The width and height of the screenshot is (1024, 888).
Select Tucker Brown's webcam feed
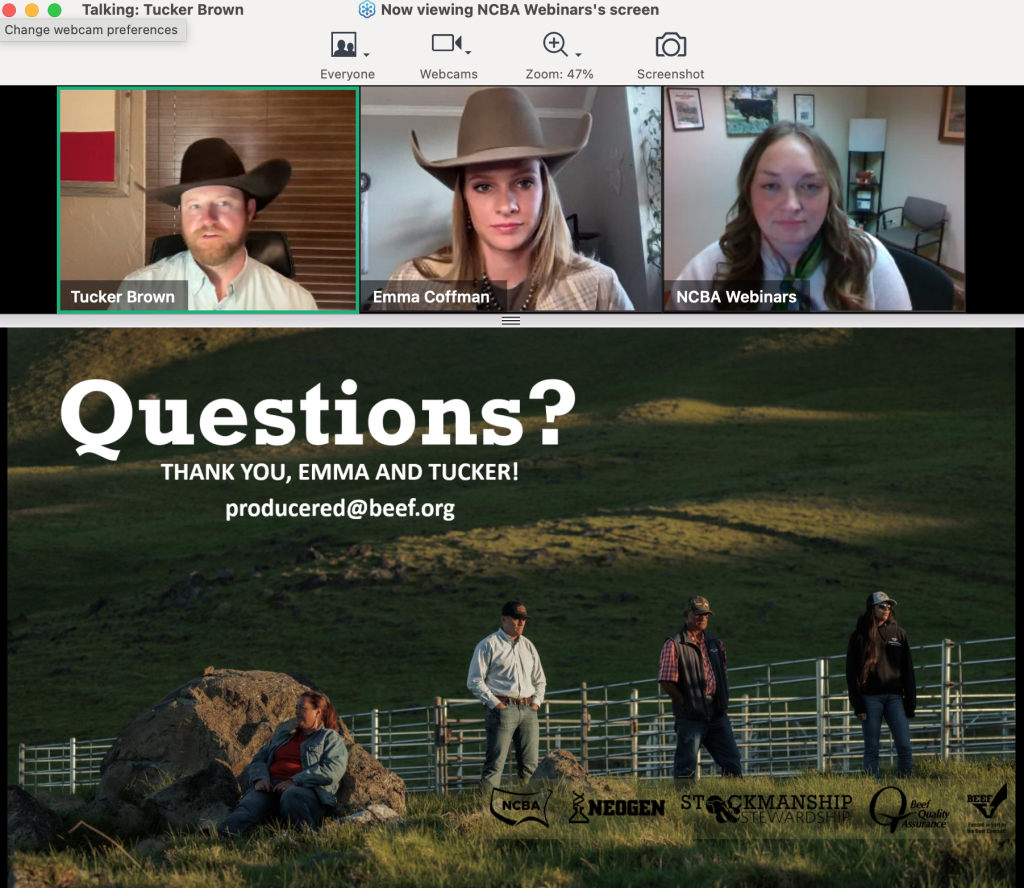[208, 200]
